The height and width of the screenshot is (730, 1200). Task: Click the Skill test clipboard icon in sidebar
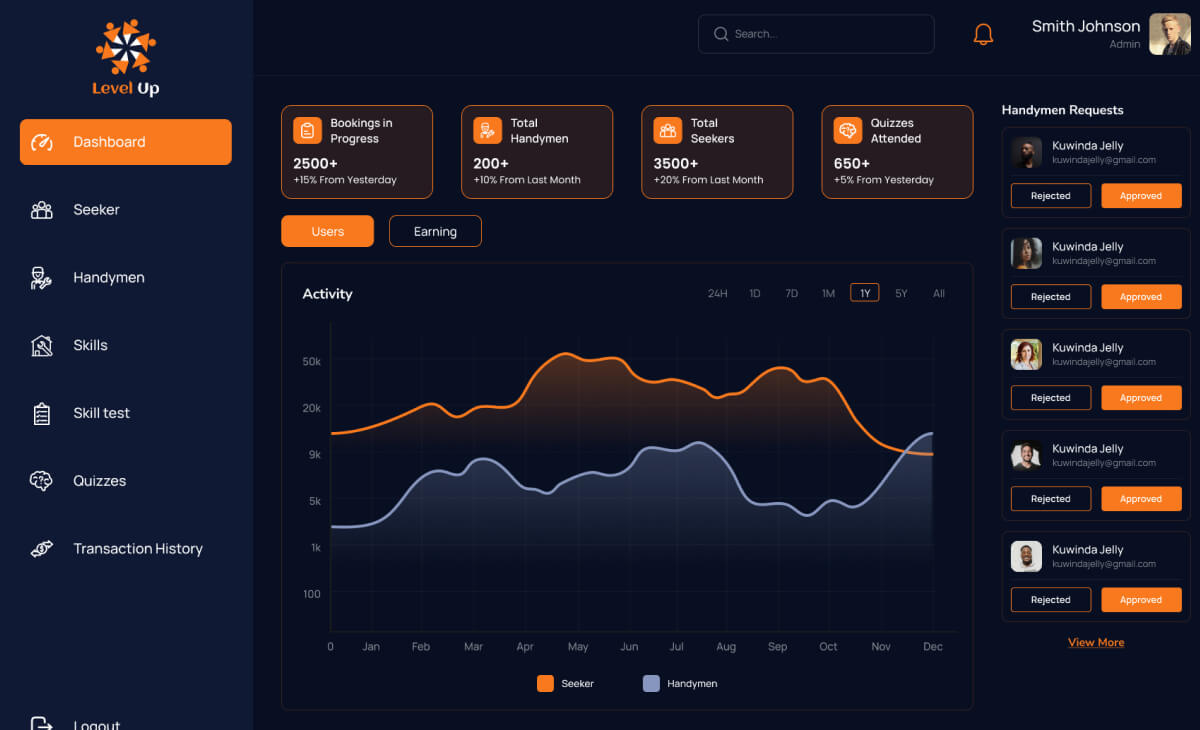click(x=41, y=413)
